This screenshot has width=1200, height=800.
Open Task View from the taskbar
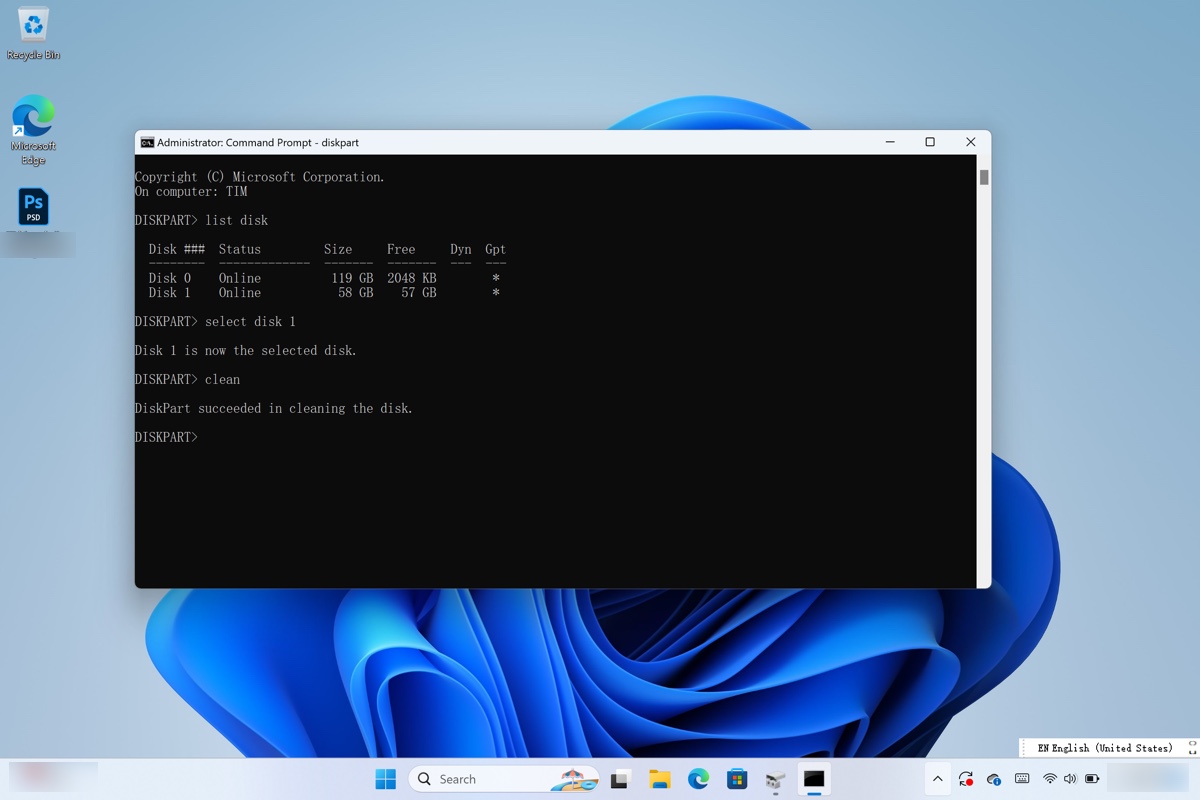(620, 778)
